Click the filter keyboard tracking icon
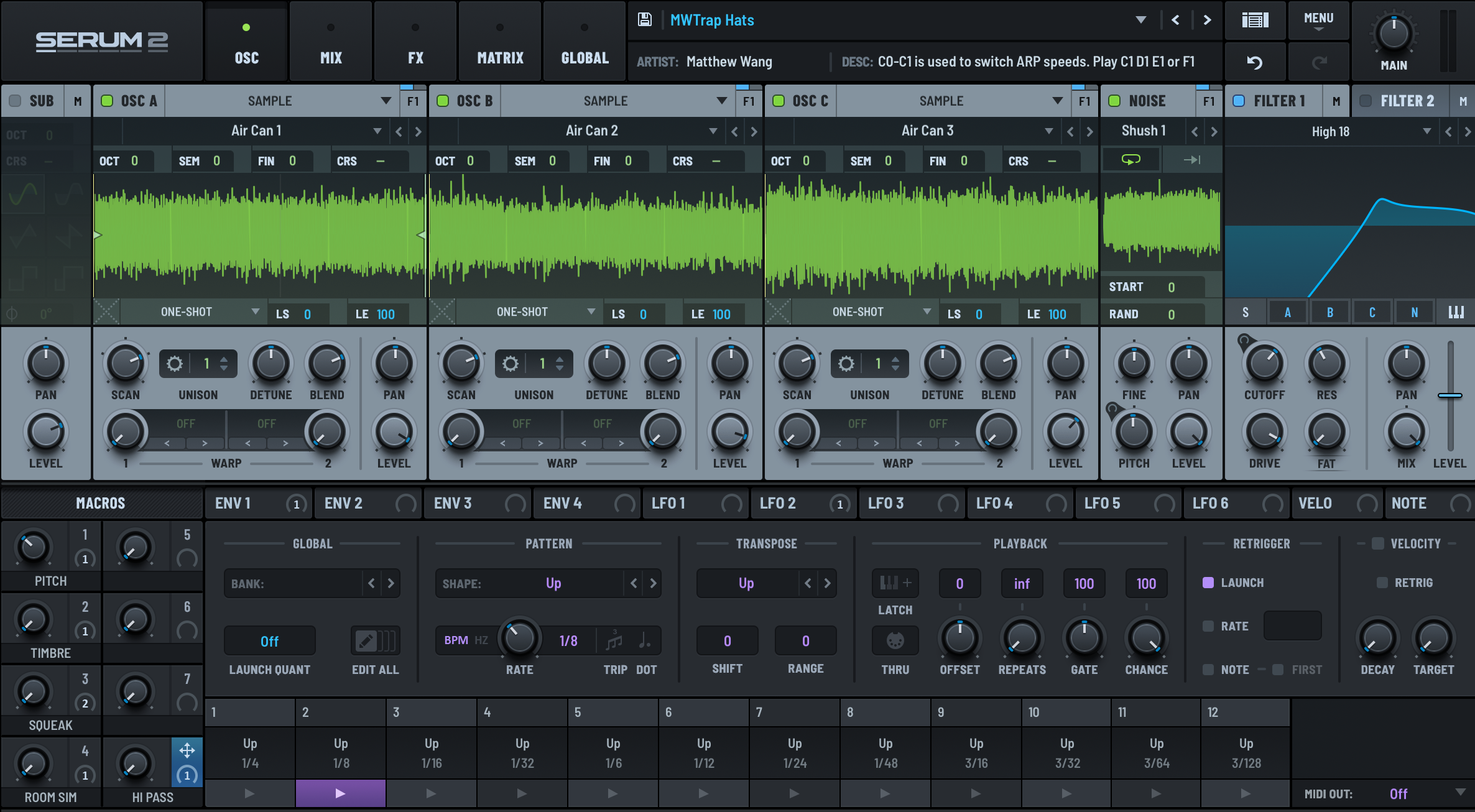1475x812 pixels. click(x=1456, y=312)
